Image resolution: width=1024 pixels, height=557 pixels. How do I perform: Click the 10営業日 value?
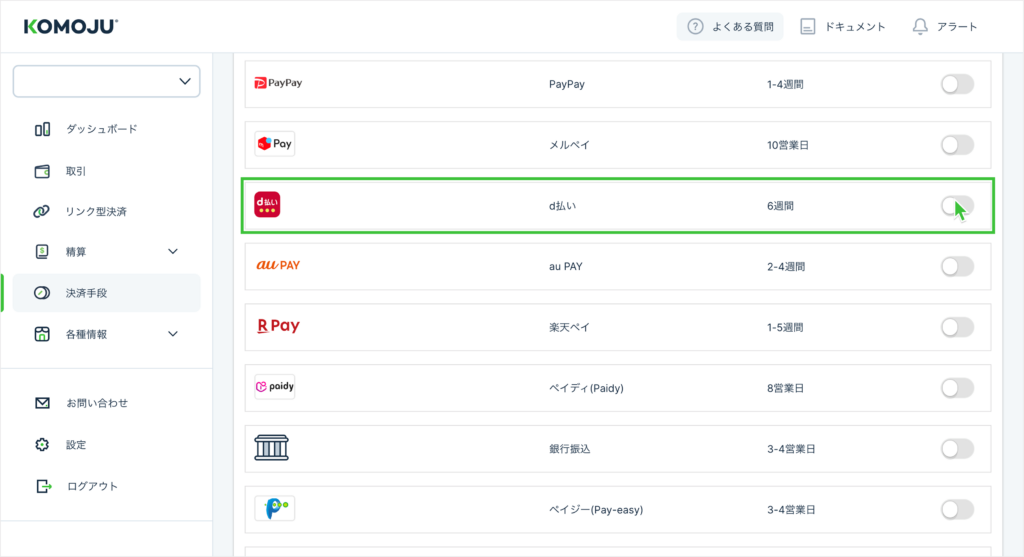click(x=788, y=145)
